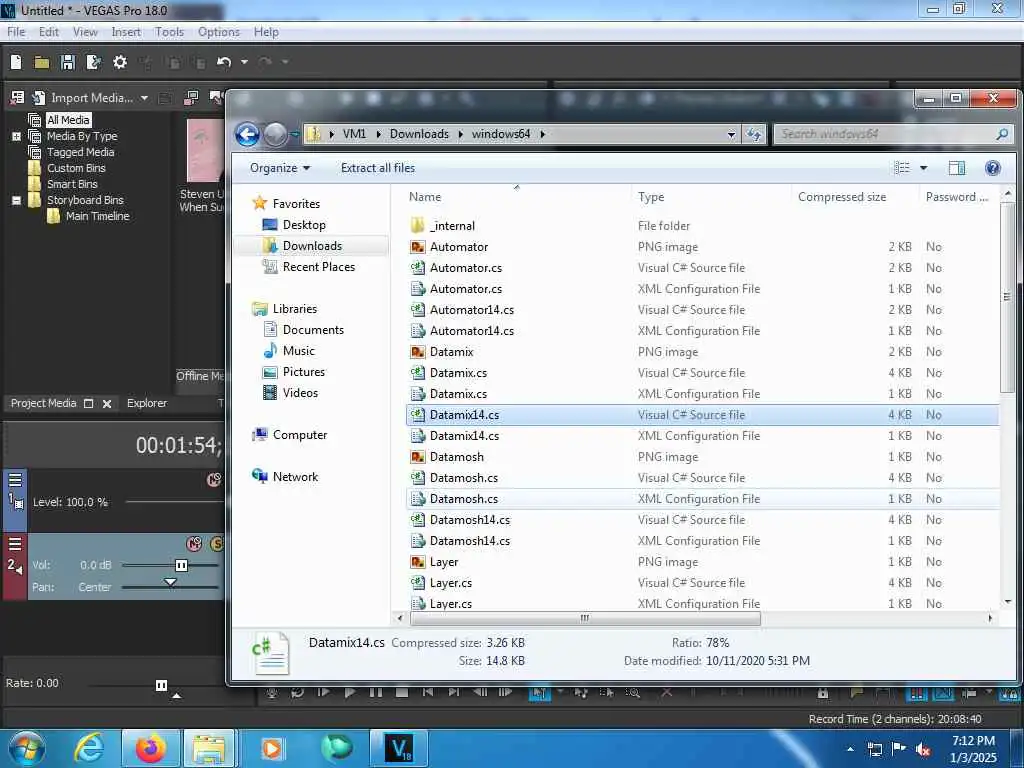
Task: Open the Import Media dropdown arrow
Action: click(x=144, y=98)
